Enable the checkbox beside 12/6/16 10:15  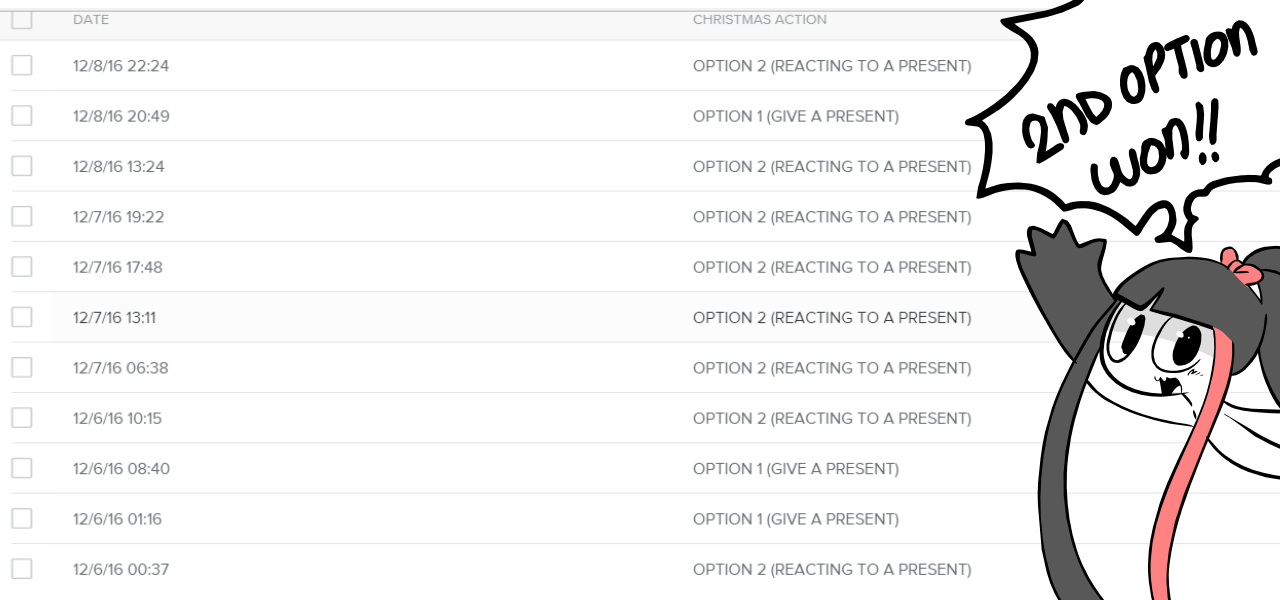22,418
